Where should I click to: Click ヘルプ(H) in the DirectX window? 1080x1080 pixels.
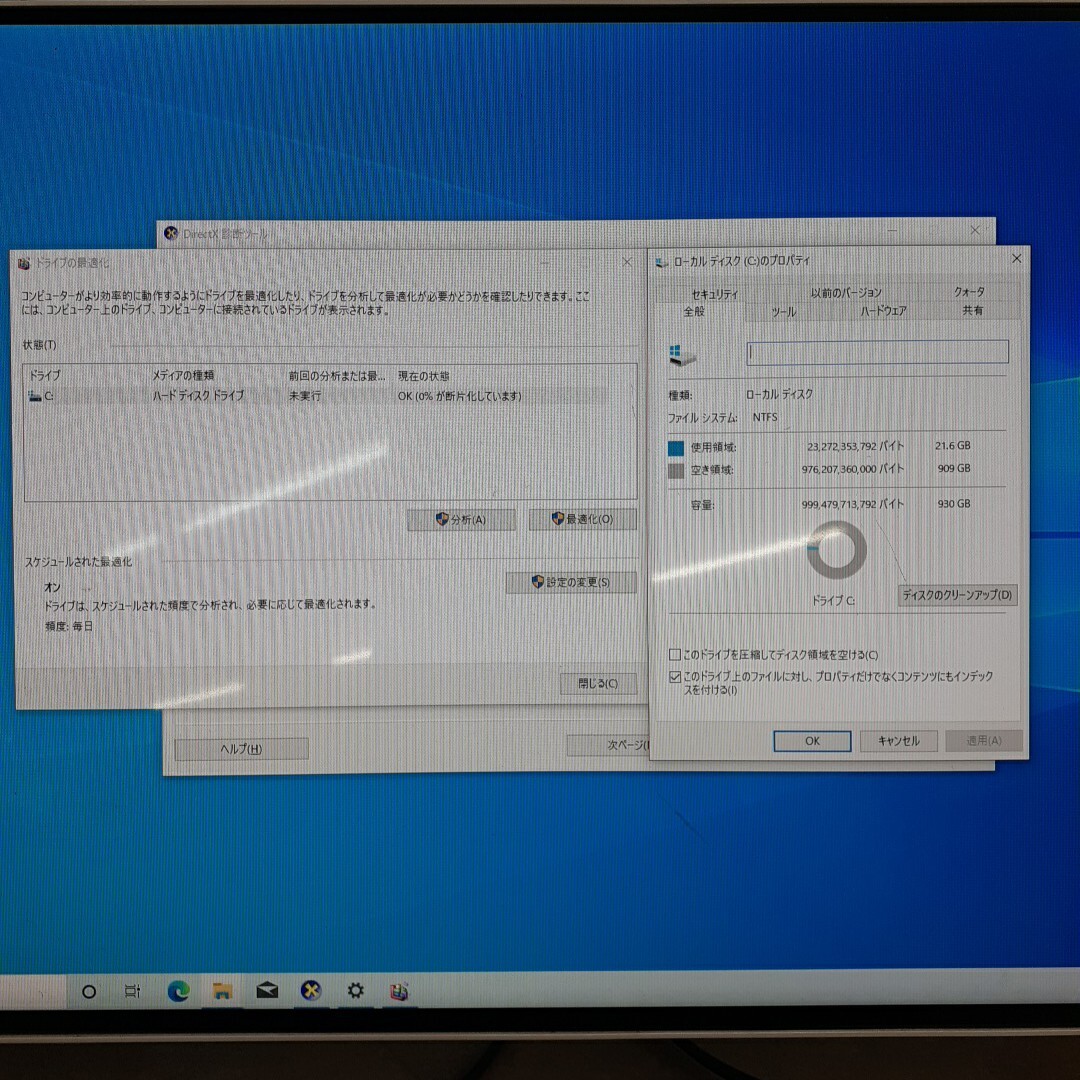(x=241, y=749)
